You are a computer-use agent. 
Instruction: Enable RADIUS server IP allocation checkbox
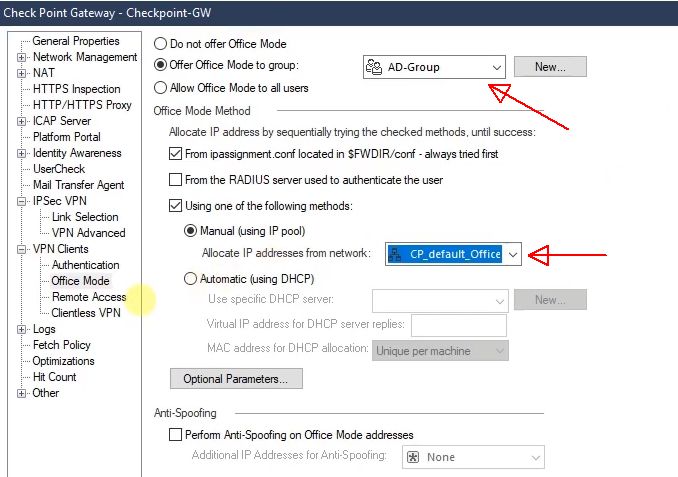click(175, 179)
